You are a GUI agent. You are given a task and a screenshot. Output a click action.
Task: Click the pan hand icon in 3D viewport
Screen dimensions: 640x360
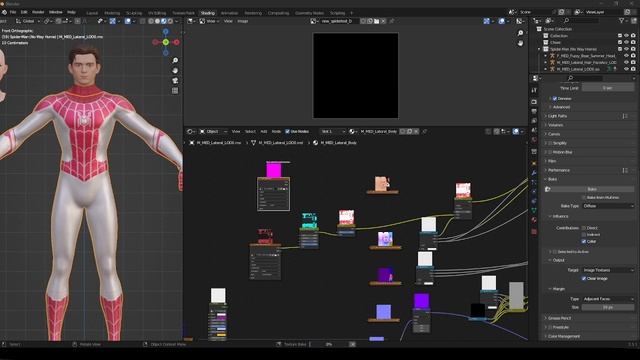175,71
